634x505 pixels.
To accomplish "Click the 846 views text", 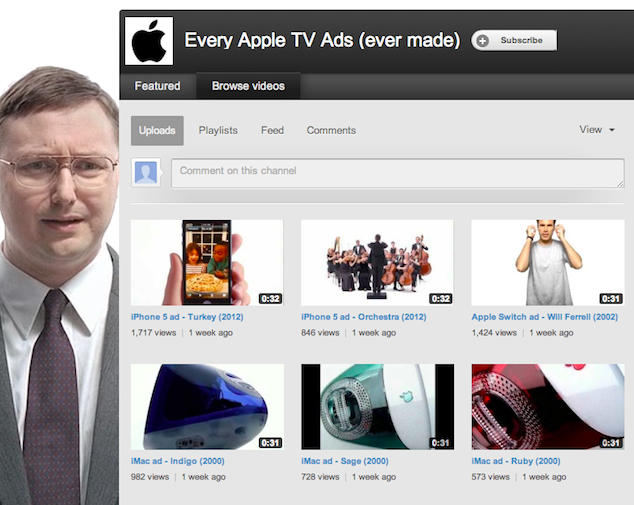I will (x=320, y=333).
